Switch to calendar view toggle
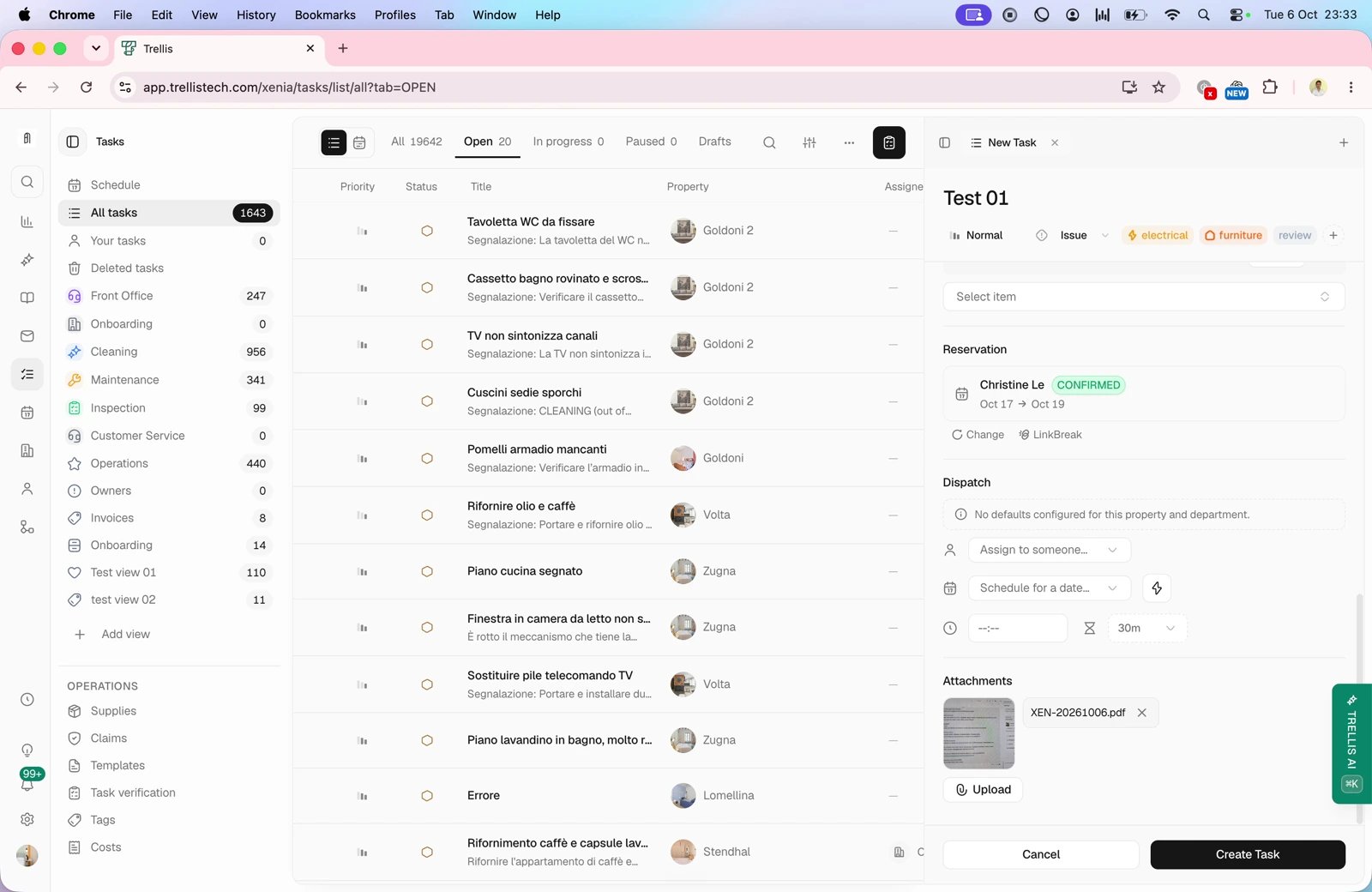This screenshot has width=1372, height=892. [359, 142]
